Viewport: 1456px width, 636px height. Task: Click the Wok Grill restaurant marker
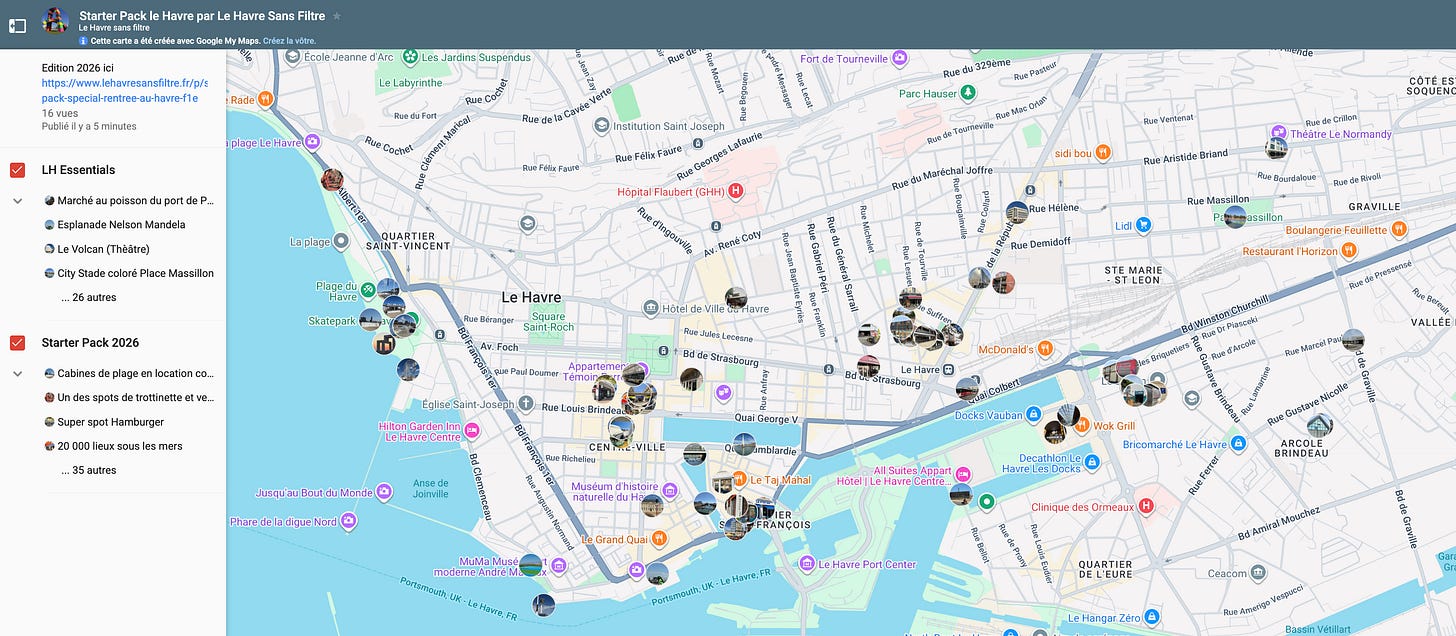tap(1081, 425)
